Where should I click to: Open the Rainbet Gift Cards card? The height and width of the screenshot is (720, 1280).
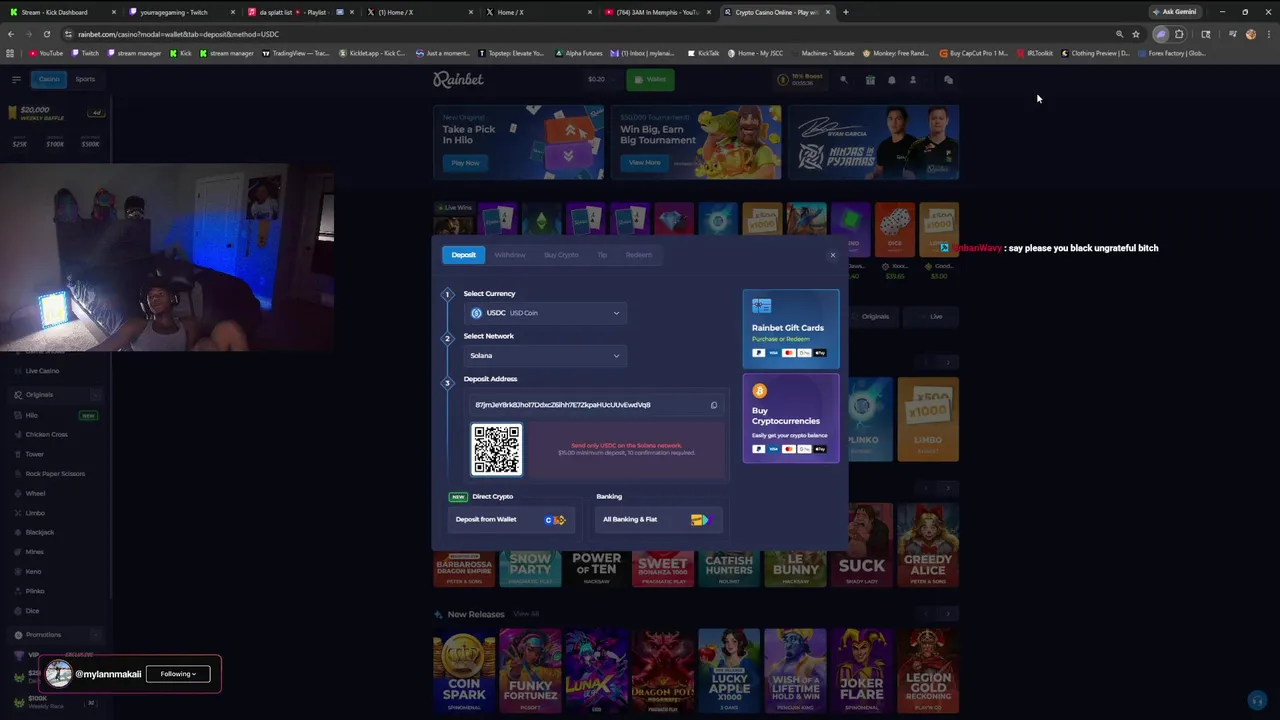coord(790,329)
